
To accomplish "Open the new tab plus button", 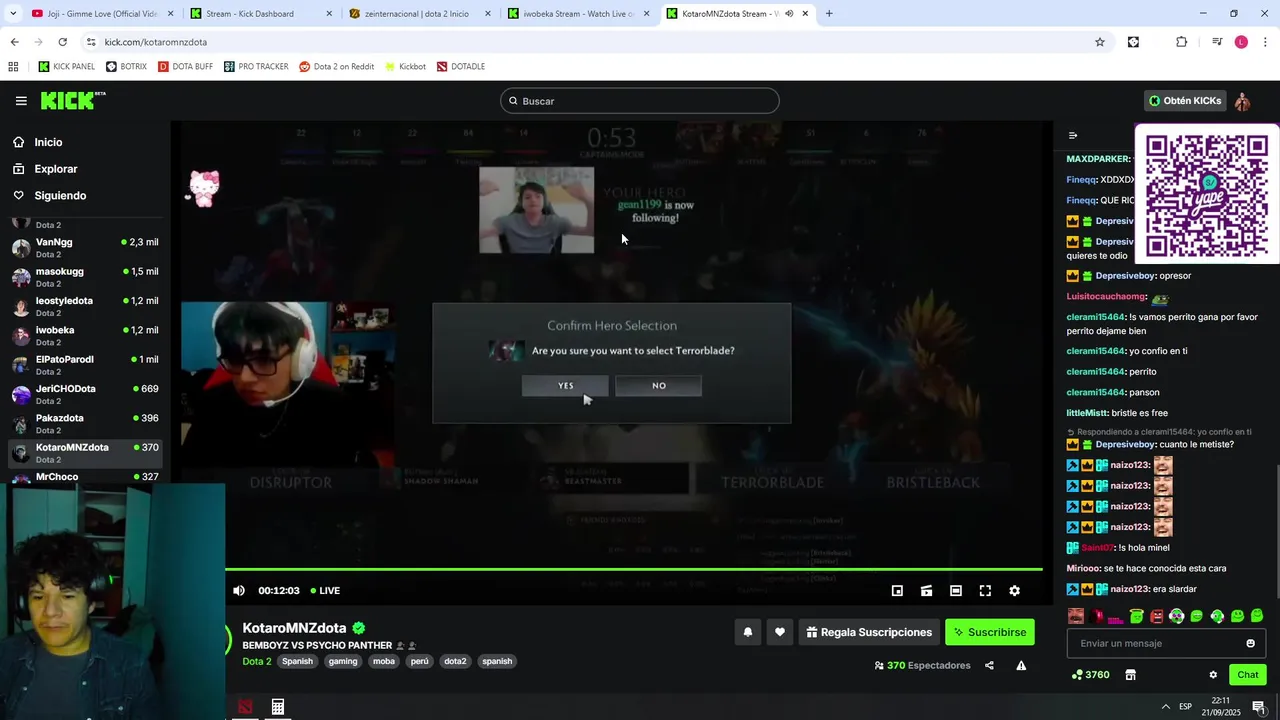I will [x=829, y=14].
